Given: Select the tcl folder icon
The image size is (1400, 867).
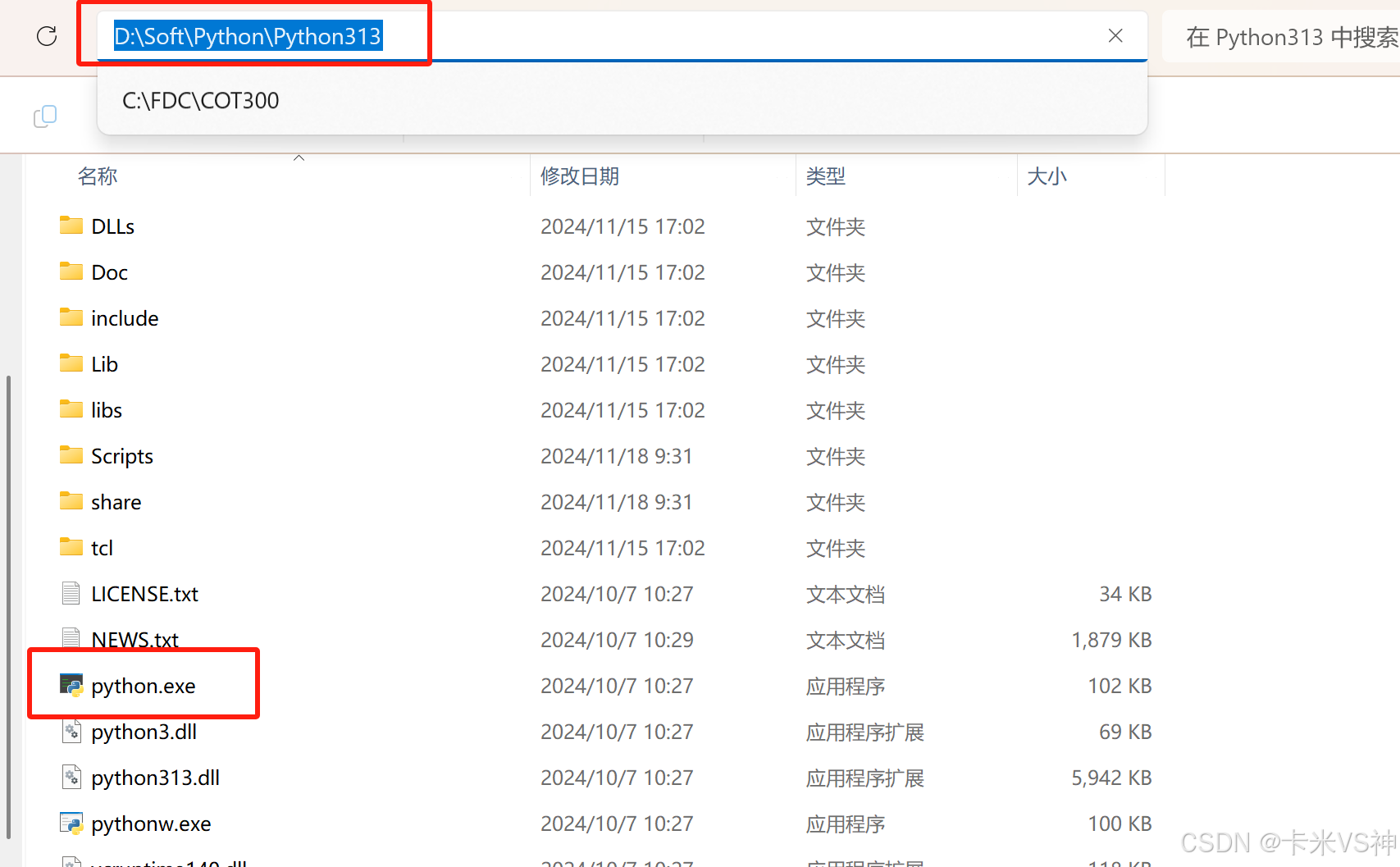Looking at the screenshot, I should click(x=71, y=547).
